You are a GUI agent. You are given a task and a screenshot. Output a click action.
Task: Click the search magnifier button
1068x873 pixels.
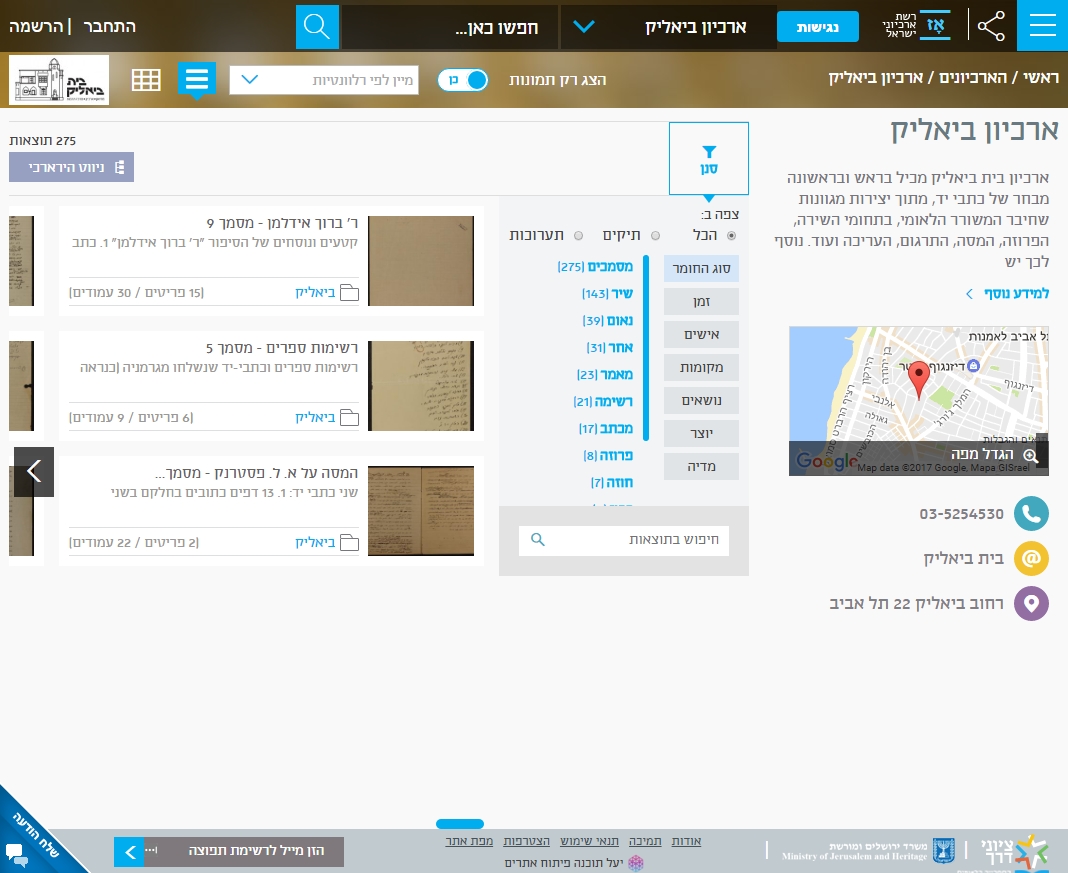pos(317,27)
